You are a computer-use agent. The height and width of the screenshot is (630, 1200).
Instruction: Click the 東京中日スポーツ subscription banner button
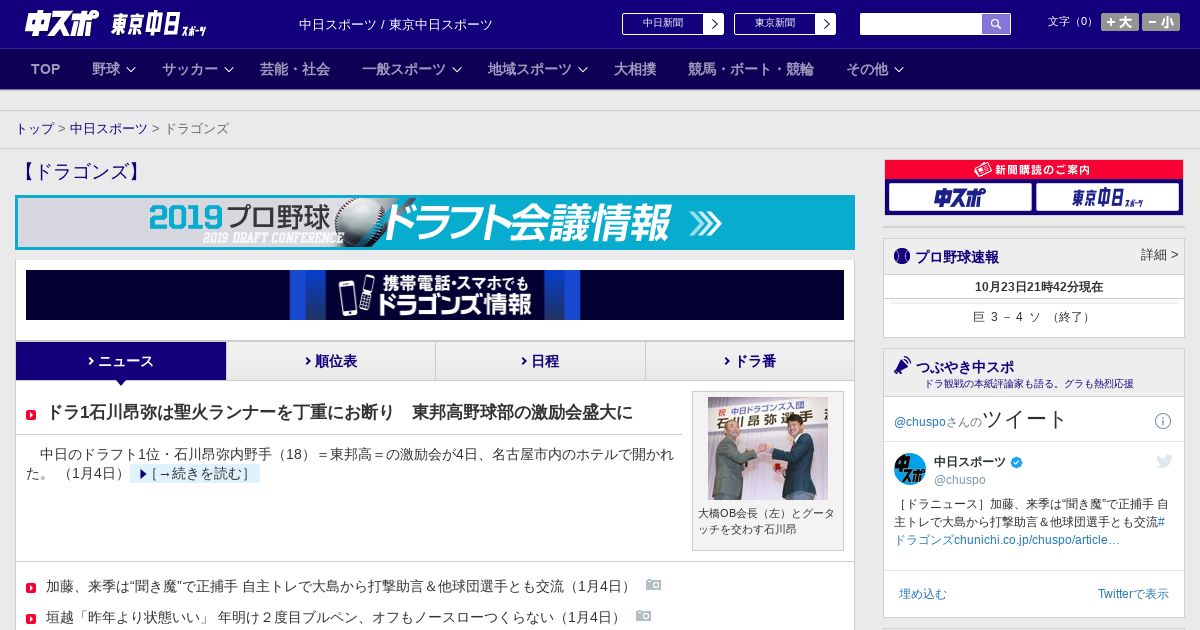click(x=1107, y=197)
